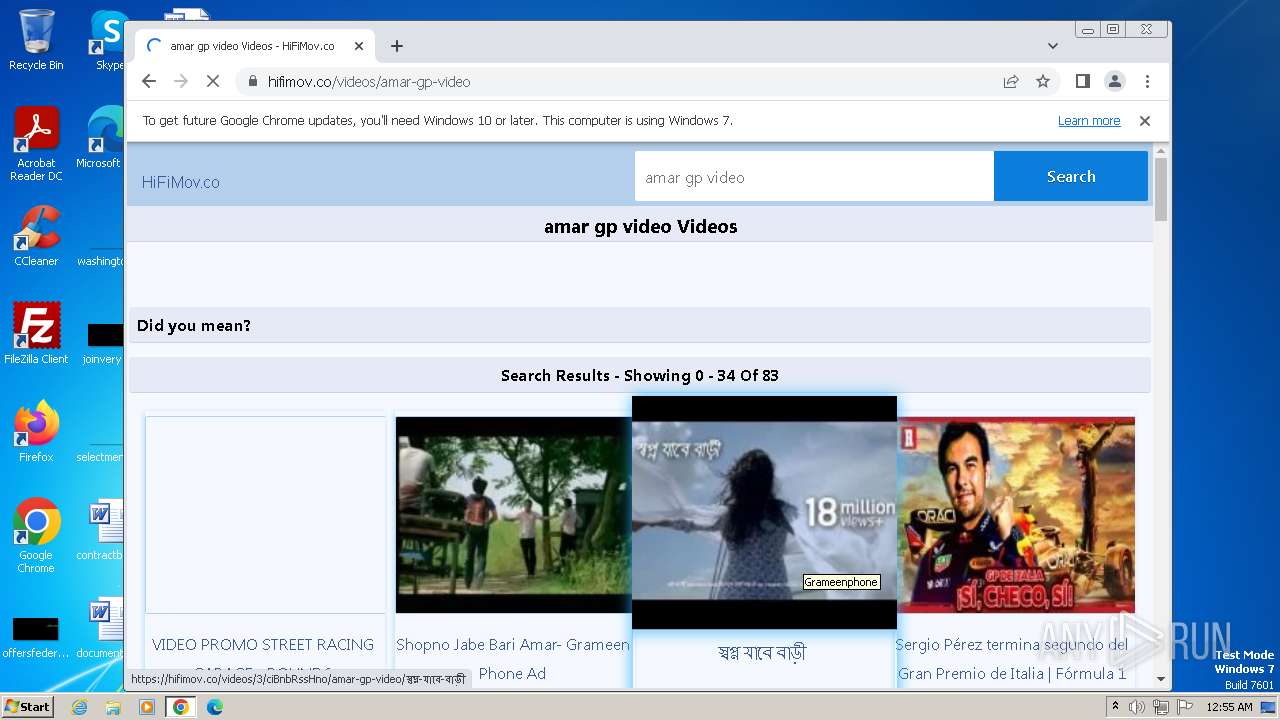Dismiss the Chrome update notification bar

pyautogui.click(x=1145, y=121)
